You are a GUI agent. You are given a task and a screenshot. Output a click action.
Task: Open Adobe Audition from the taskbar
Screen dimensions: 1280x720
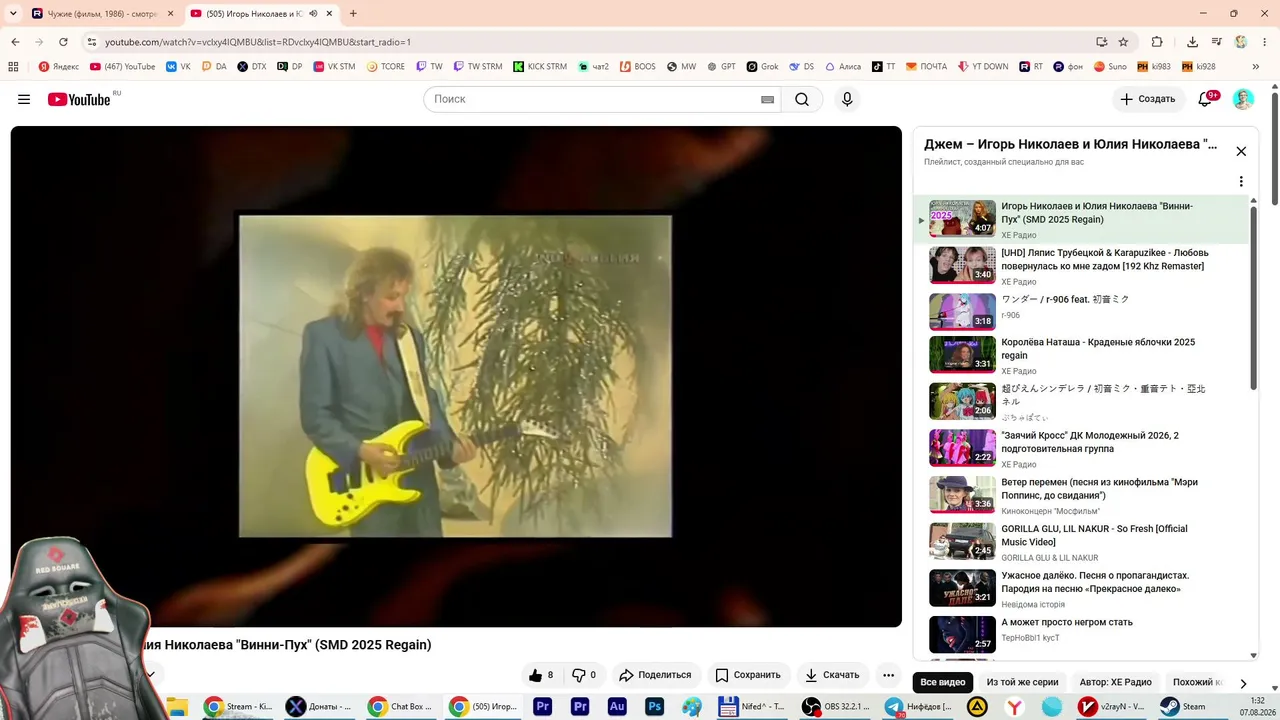pyautogui.click(x=617, y=706)
